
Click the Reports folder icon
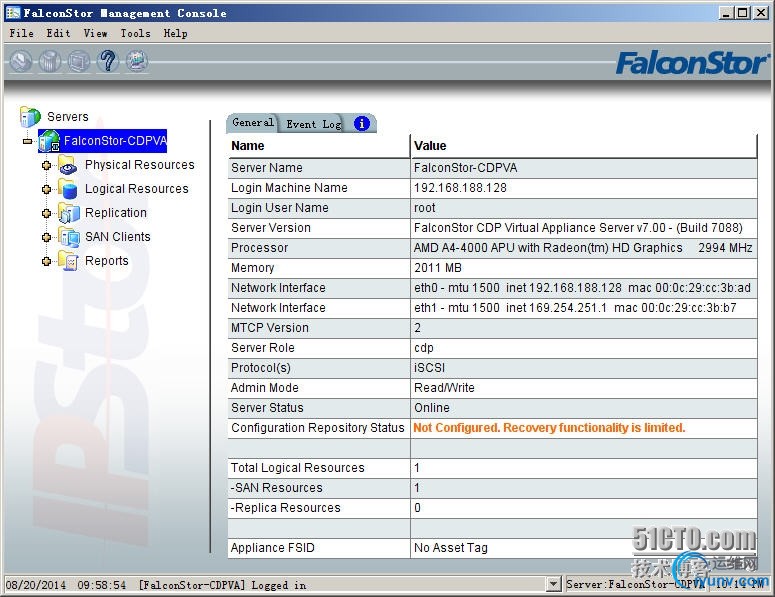coord(68,260)
